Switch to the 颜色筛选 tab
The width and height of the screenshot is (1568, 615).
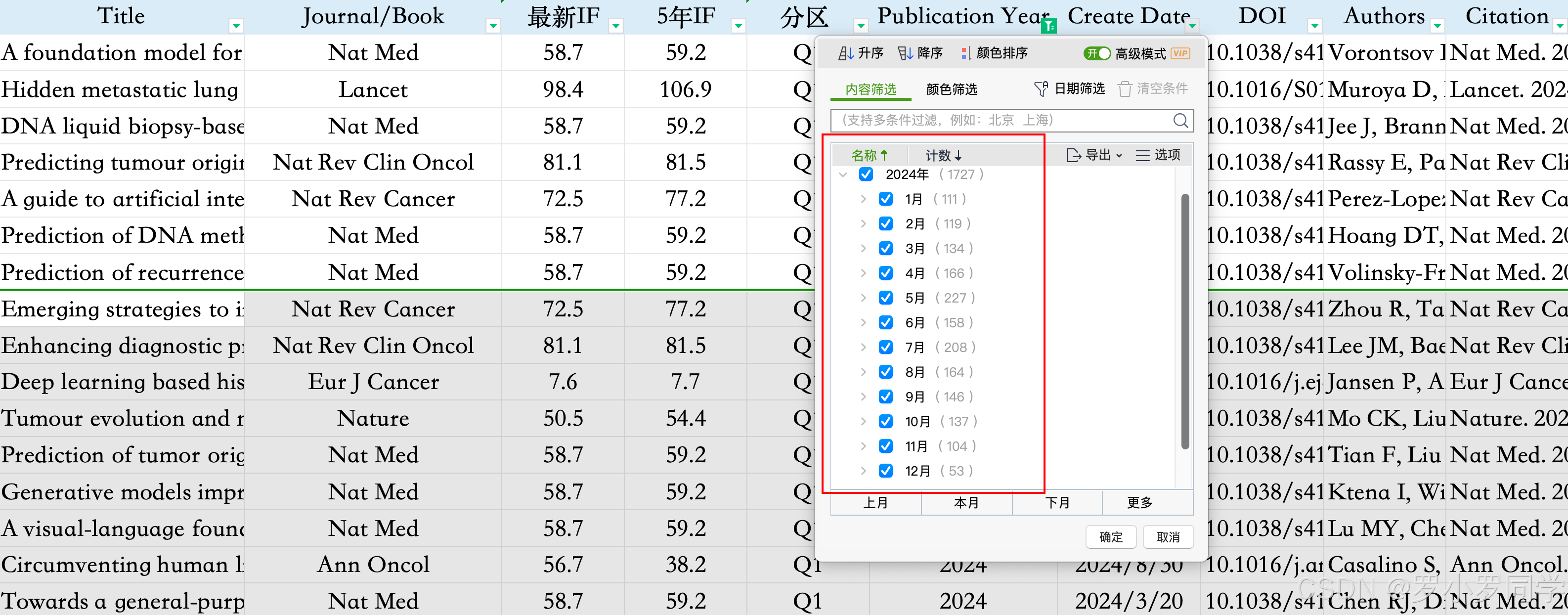click(951, 89)
